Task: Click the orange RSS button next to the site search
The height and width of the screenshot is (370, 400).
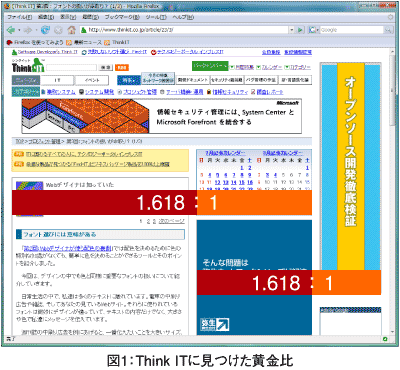Action: tap(122, 67)
